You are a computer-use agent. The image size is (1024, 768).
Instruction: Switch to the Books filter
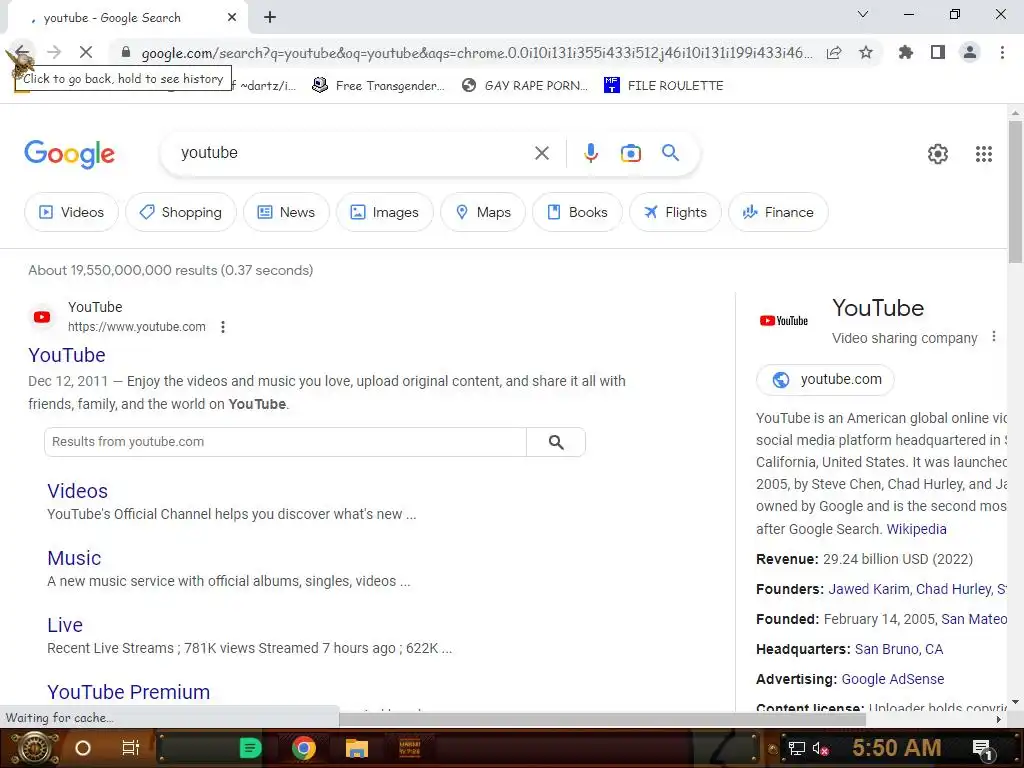click(x=577, y=212)
